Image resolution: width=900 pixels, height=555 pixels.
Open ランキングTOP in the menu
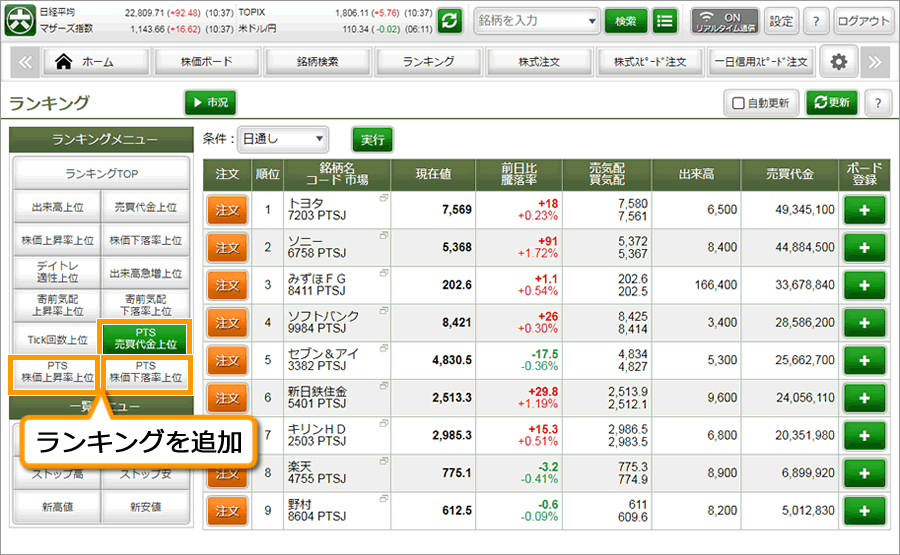[x=102, y=173]
